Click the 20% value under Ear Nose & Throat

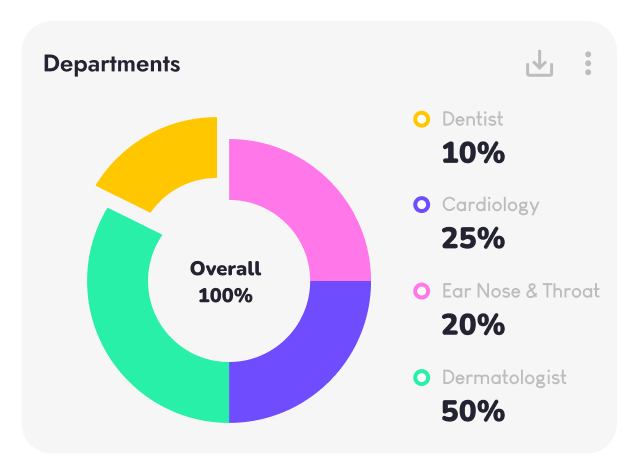473,325
